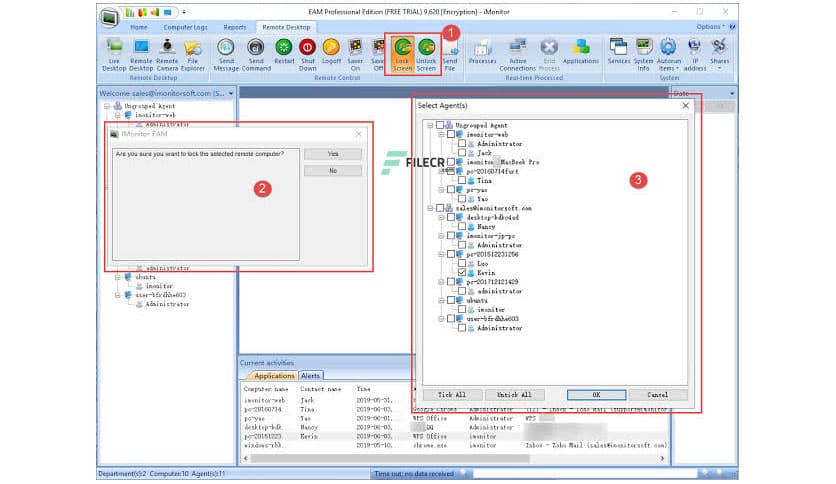Screen dimensions: 836x484
Task: Open the Services tool
Action: [x=618, y=52]
